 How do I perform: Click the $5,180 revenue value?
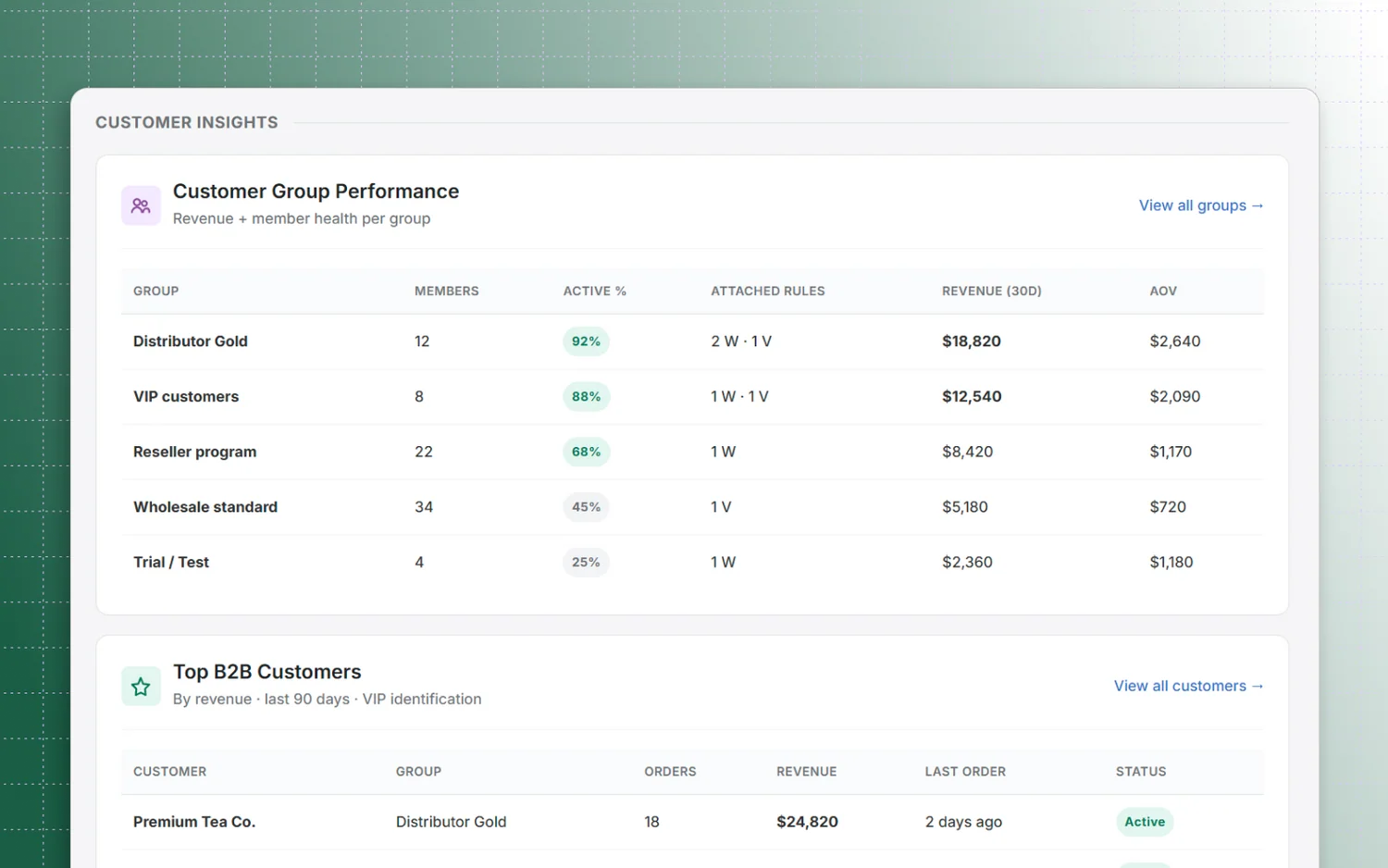point(965,507)
